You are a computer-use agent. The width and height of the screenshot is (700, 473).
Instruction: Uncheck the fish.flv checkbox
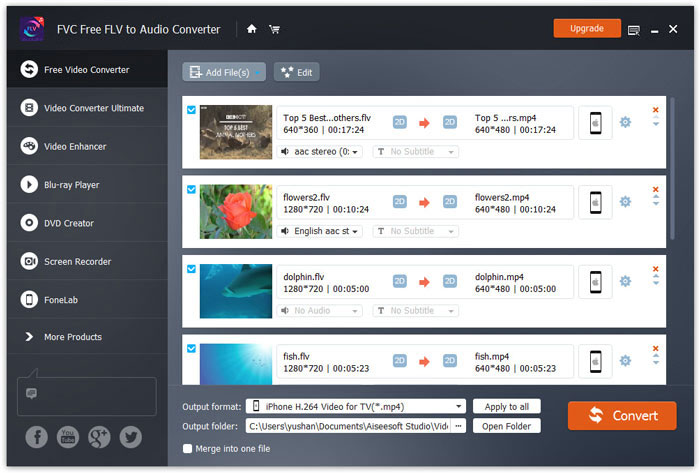[x=191, y=349]
